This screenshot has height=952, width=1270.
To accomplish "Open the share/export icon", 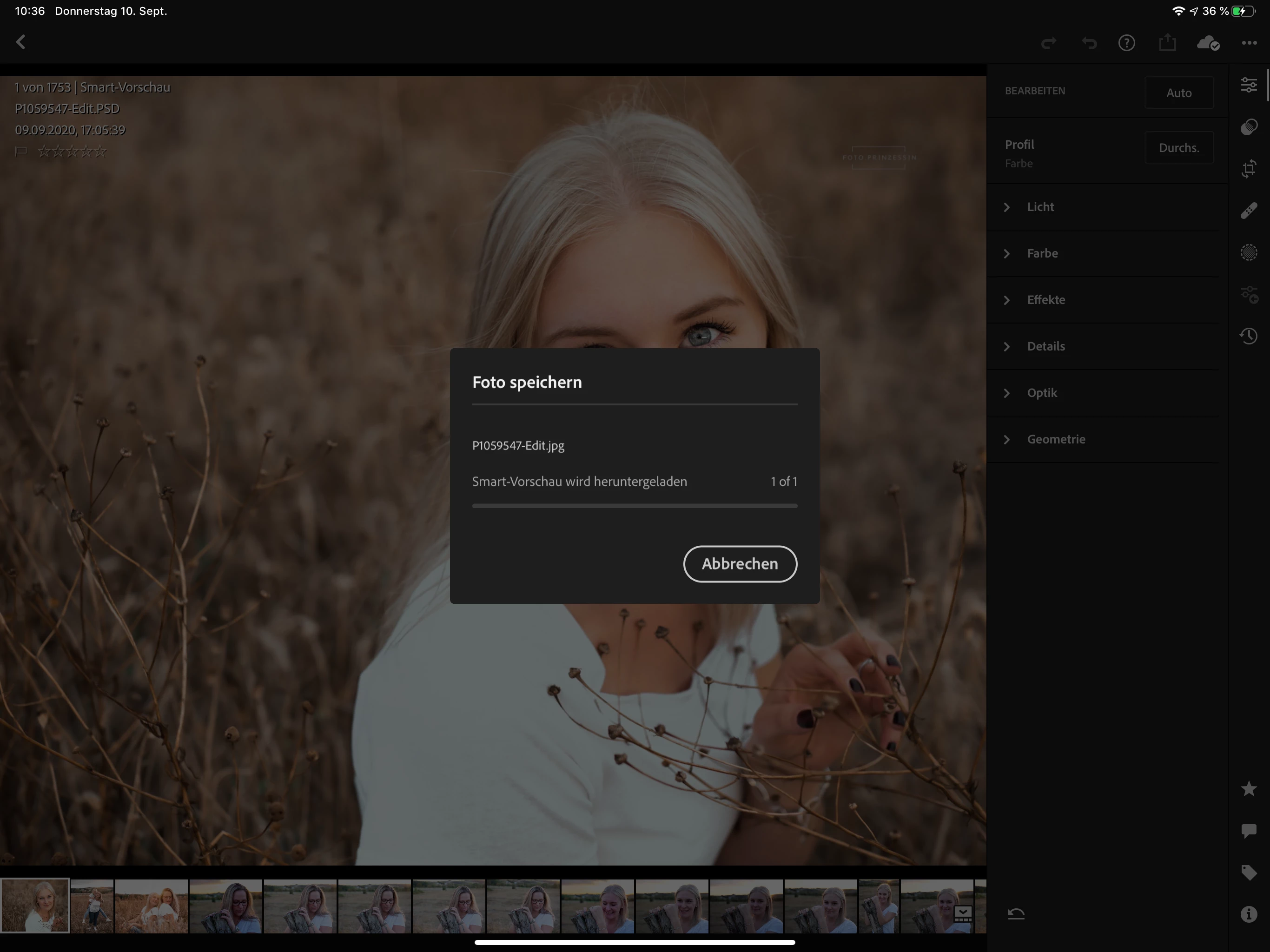I will tap(1167, 42).
